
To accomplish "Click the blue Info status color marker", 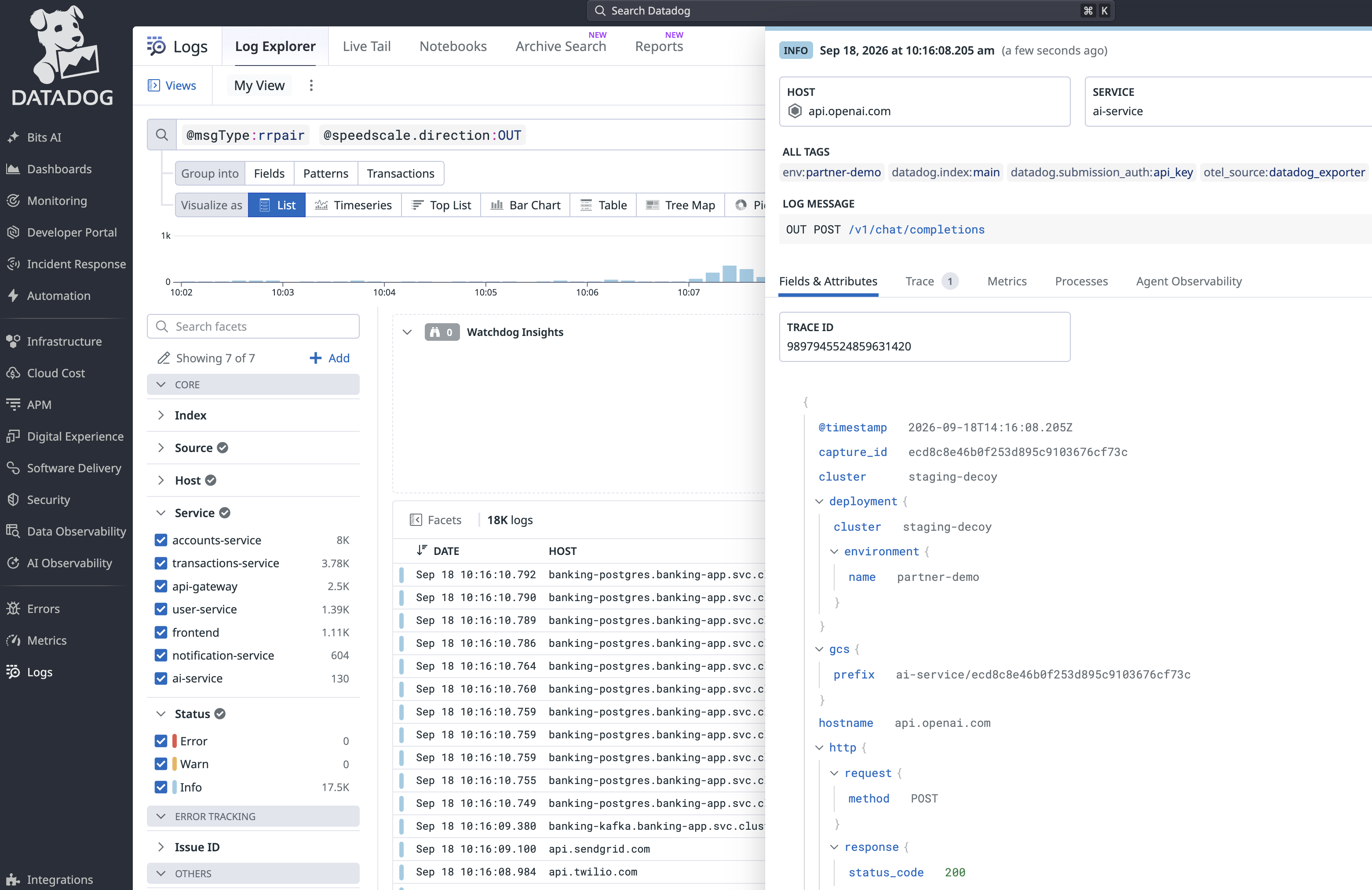I will tap(174, 787).
